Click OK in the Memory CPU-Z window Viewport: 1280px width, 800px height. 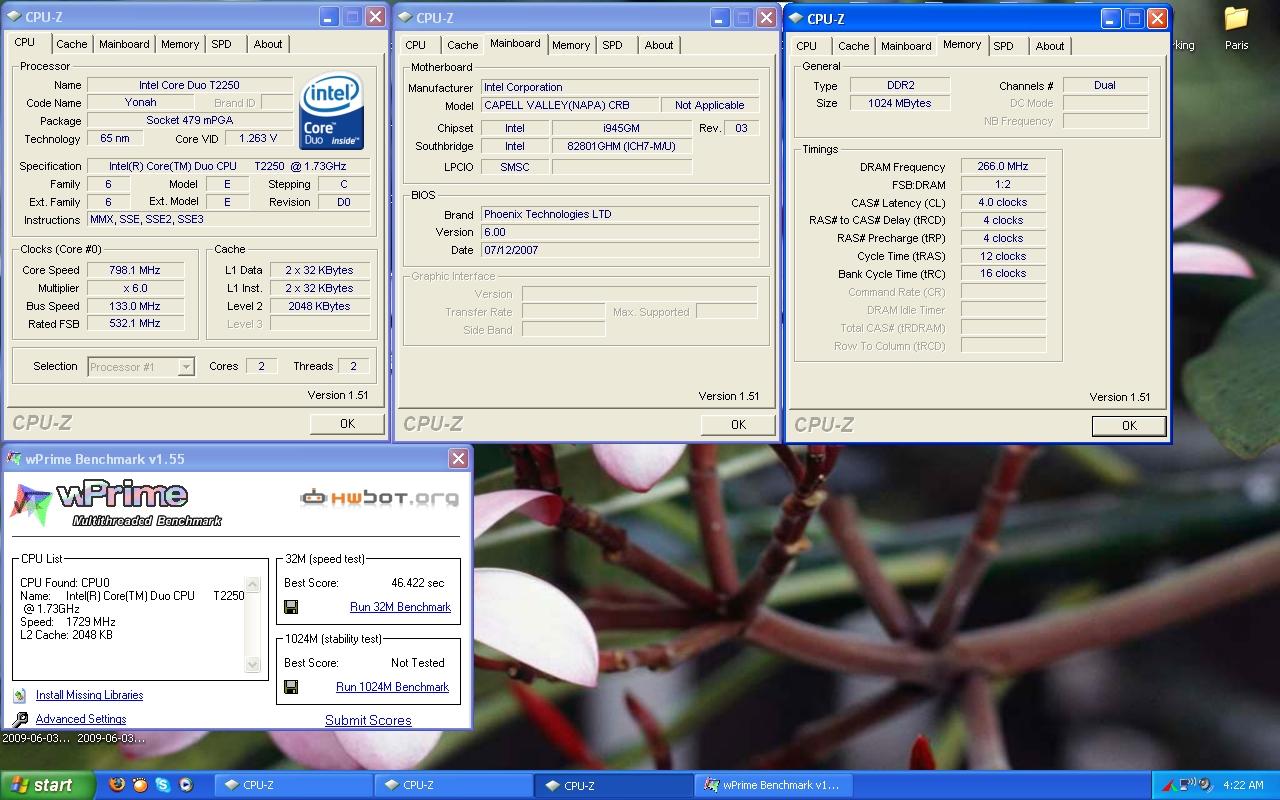(x=1129, y=426)
